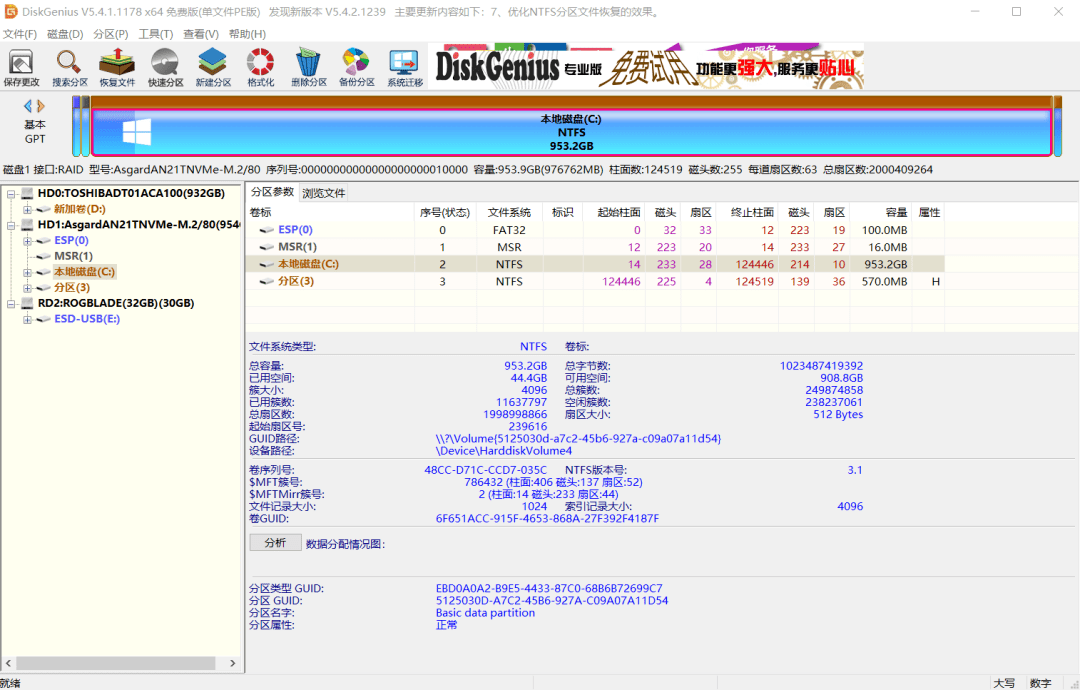This screenshot has width=1080, height=690.
Task: Click the 大写 caps indicator in the status bar
Action: (x=1004, y=683)
